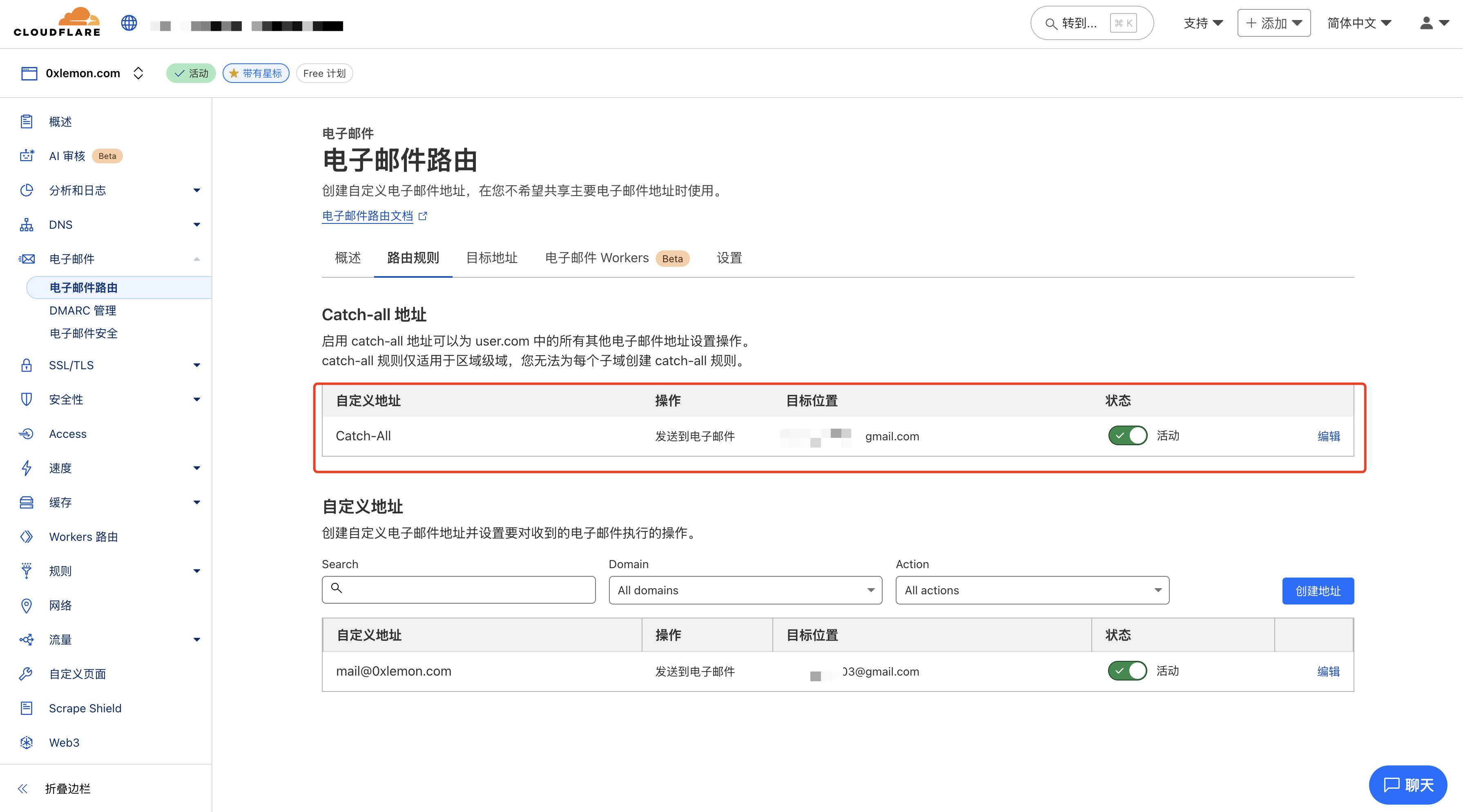Collapse the 电子邮件 sidebar section arrow

click(196, 259)
